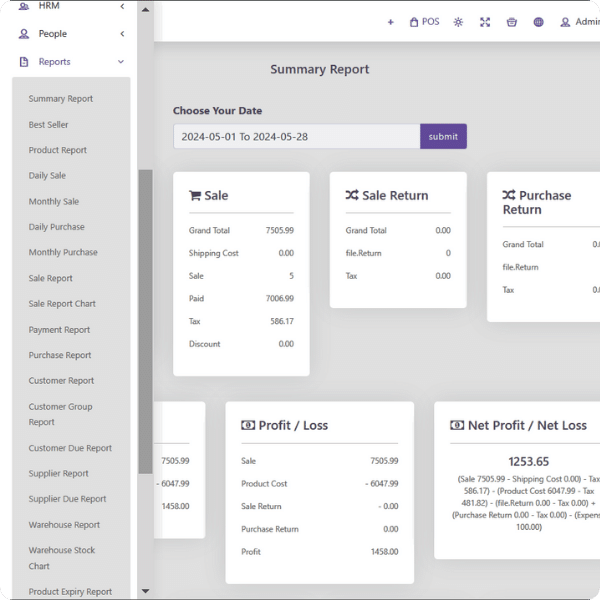600x600 pixels.
Task: Click the People sidebar icon
Action: [24, 34]
